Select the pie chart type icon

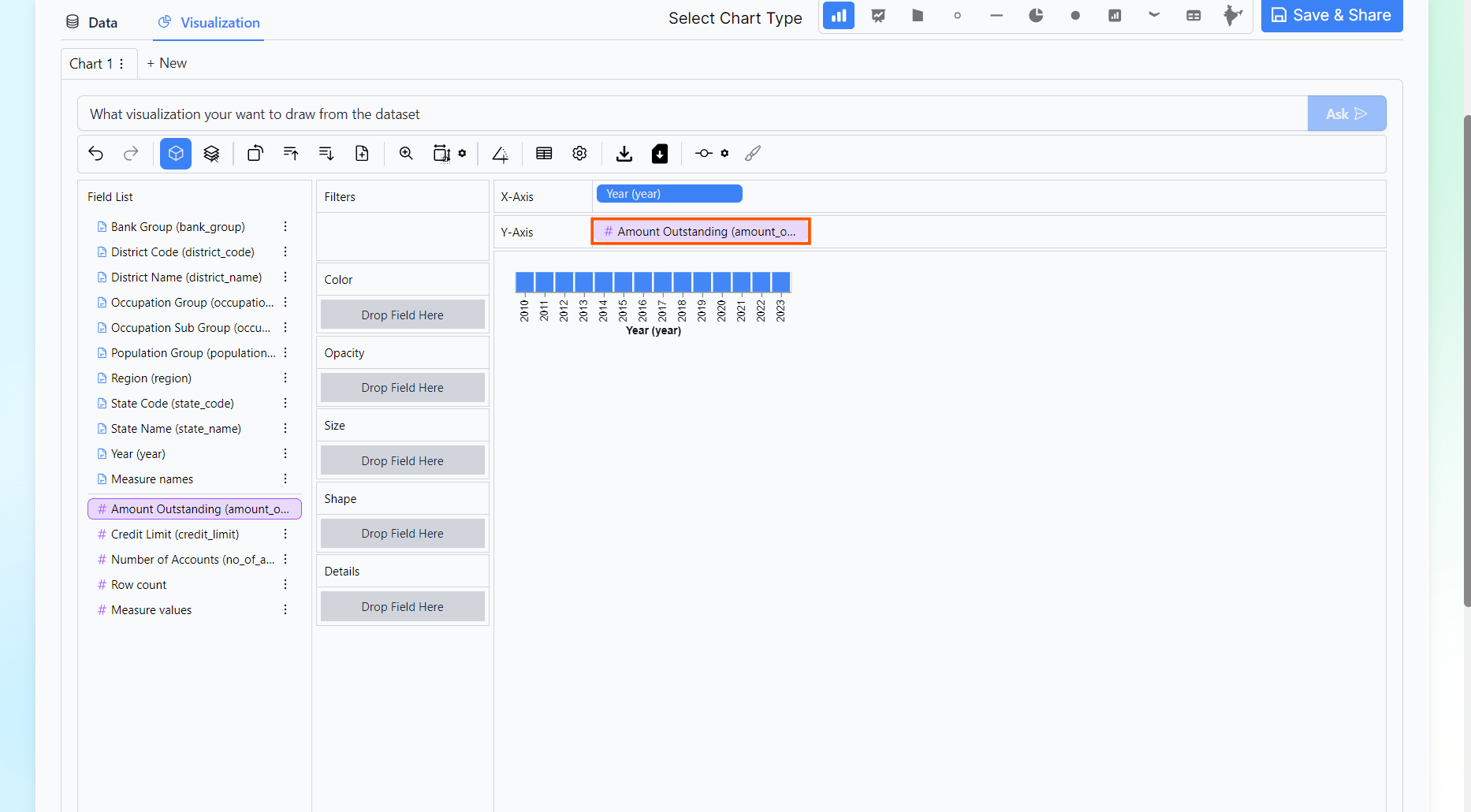[1036, 16]
